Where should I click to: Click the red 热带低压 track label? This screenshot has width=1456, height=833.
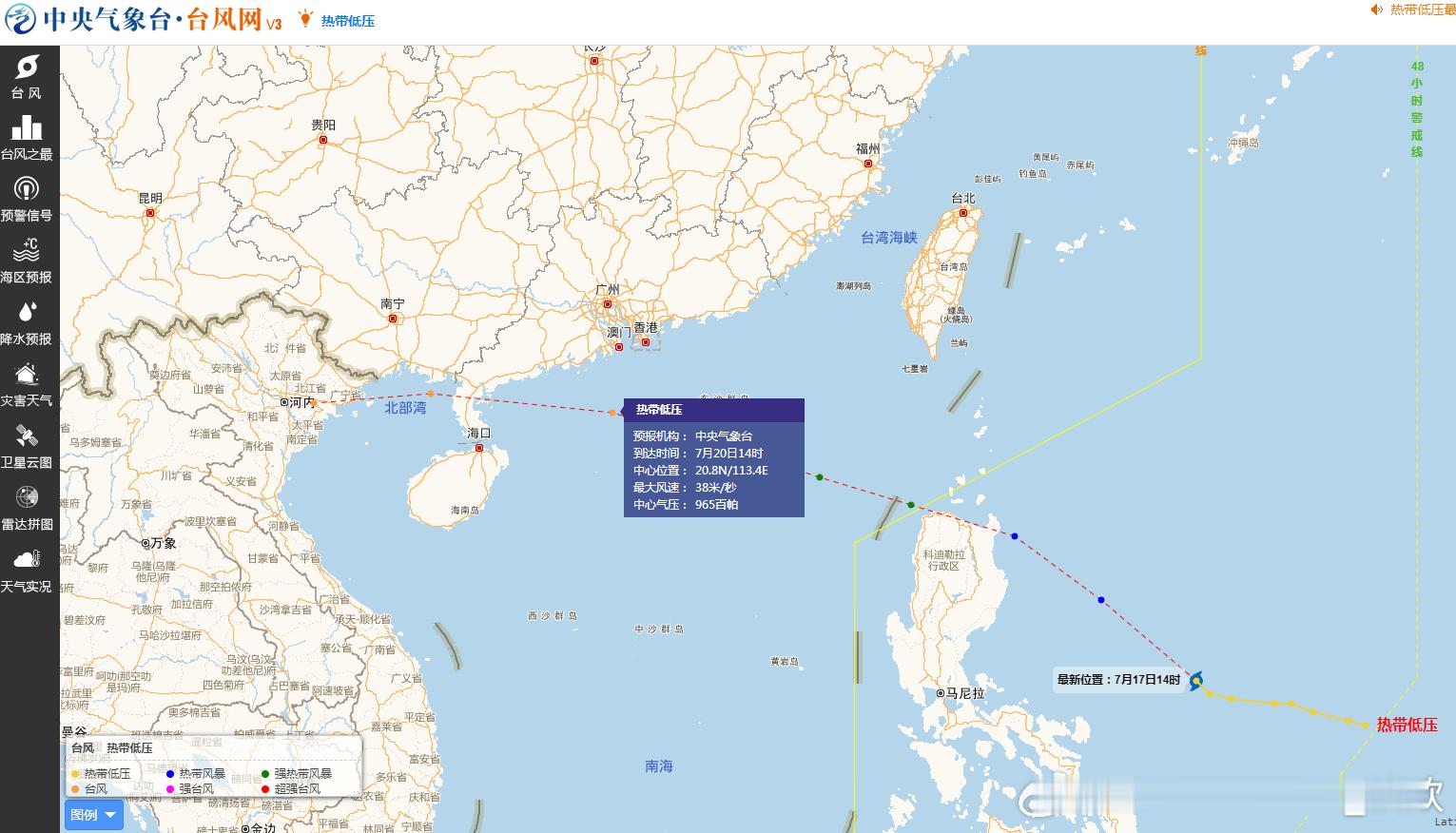[x=1407, y=725]
